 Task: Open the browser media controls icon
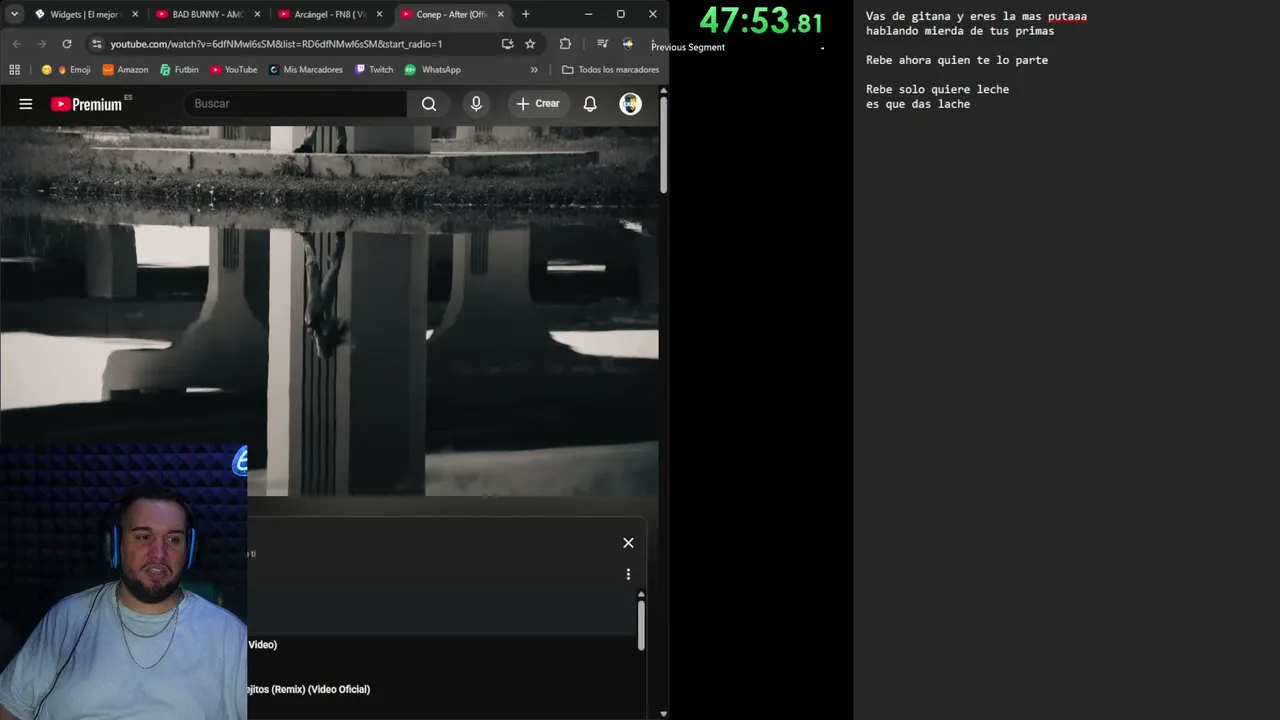(602, 44)
